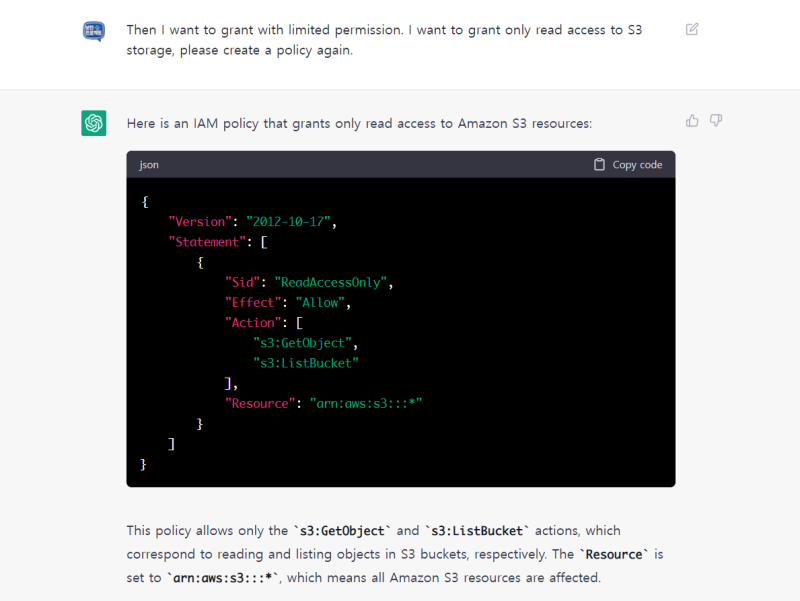Click the clipboard icon in code header
This screenshot has width=800, height=601.
599,165
